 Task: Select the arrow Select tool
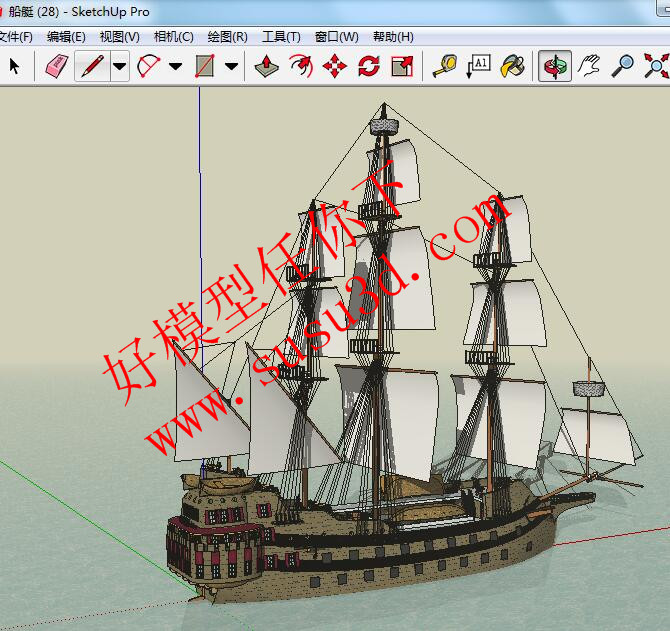(15, 66)
